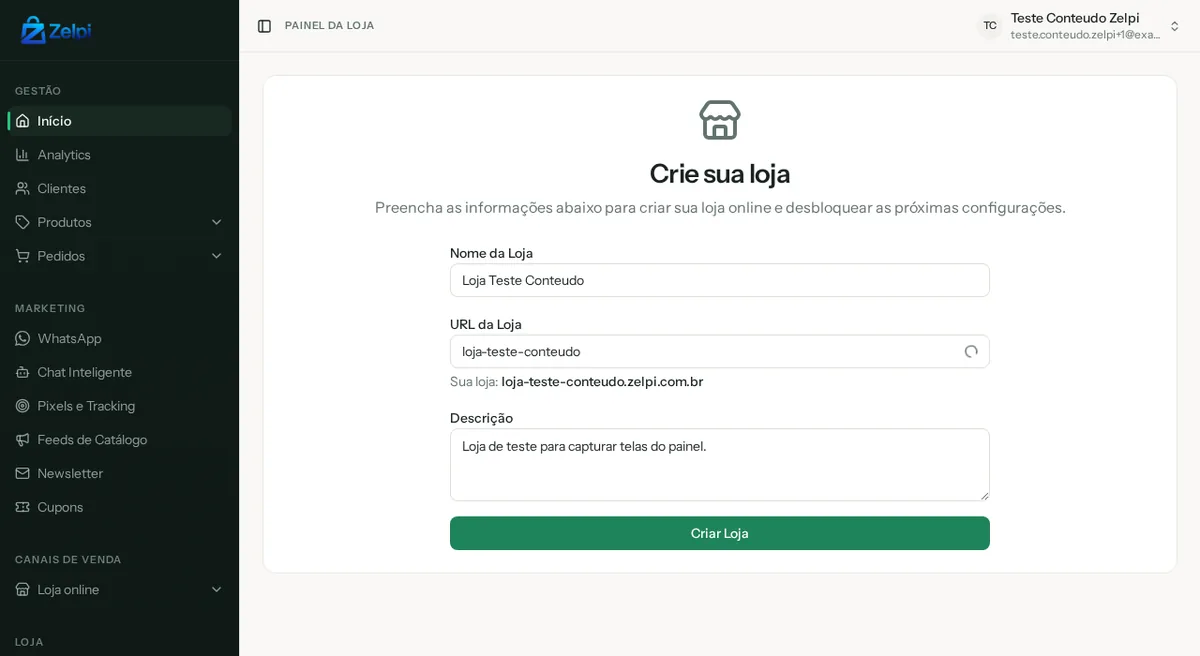Click the Zelpi logo
The width and height of the screenshot is (1200, 656).
56,30
